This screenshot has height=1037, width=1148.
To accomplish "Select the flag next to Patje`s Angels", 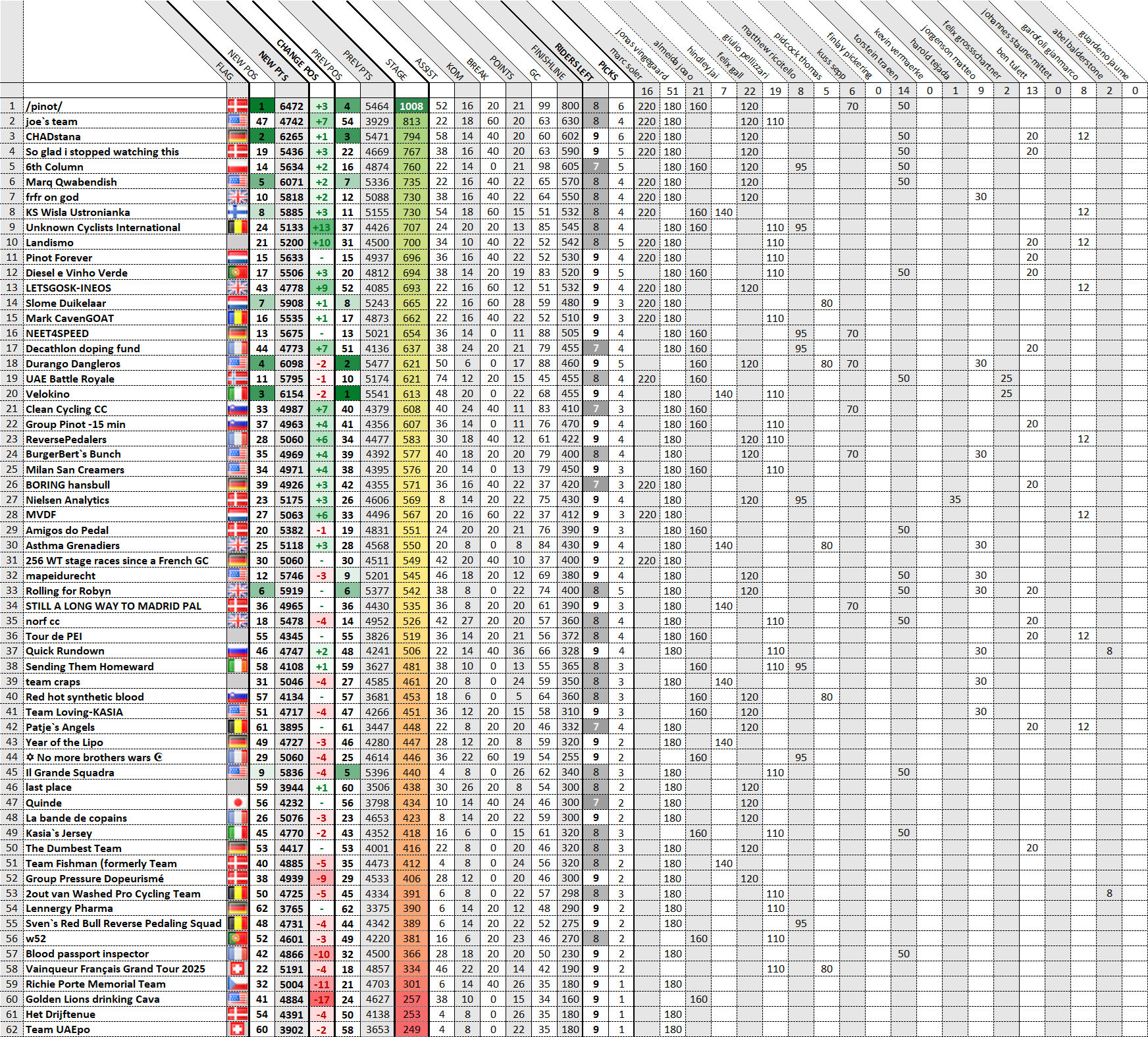I will [x=238, y=727].
